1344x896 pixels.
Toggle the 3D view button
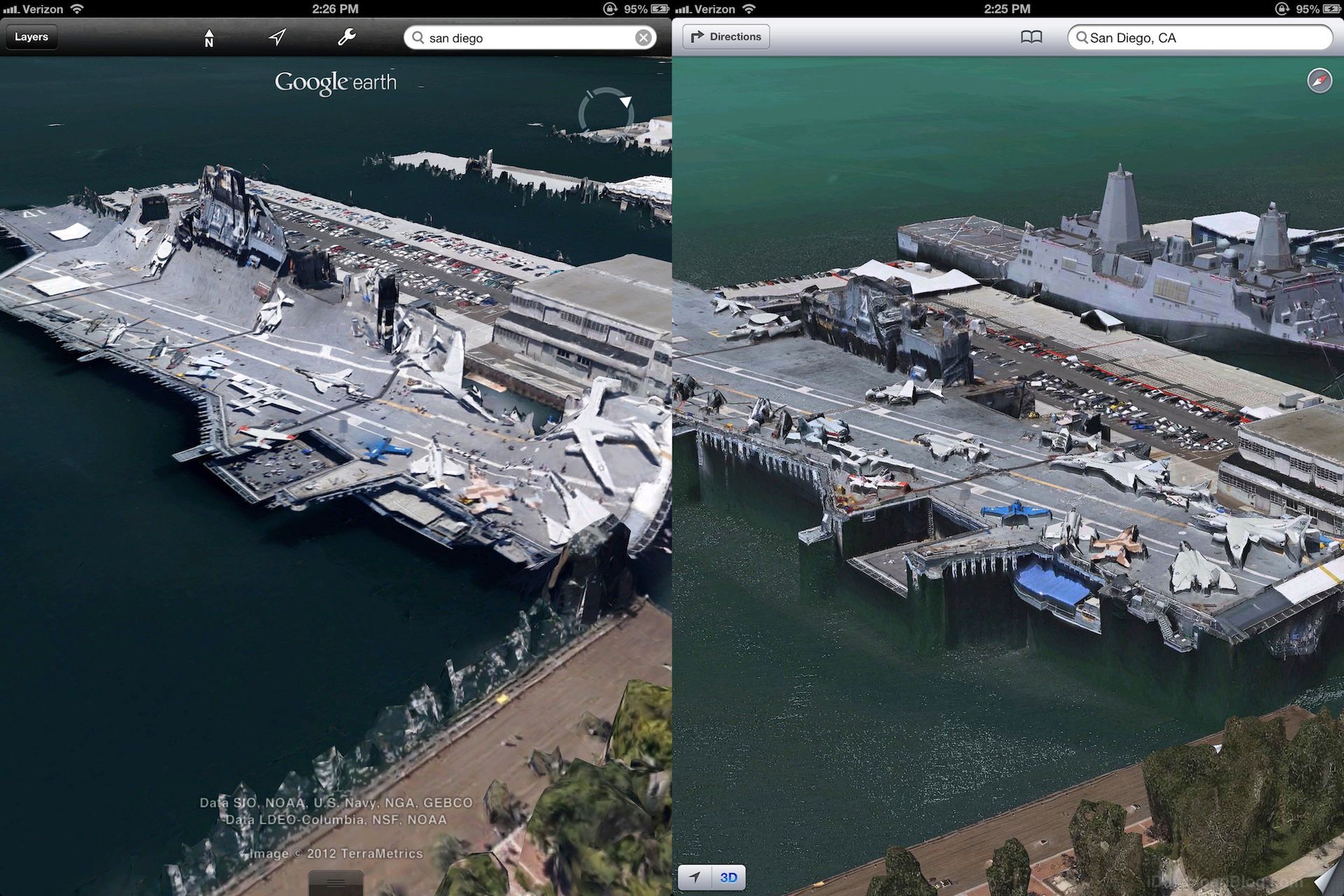(729, 877)
